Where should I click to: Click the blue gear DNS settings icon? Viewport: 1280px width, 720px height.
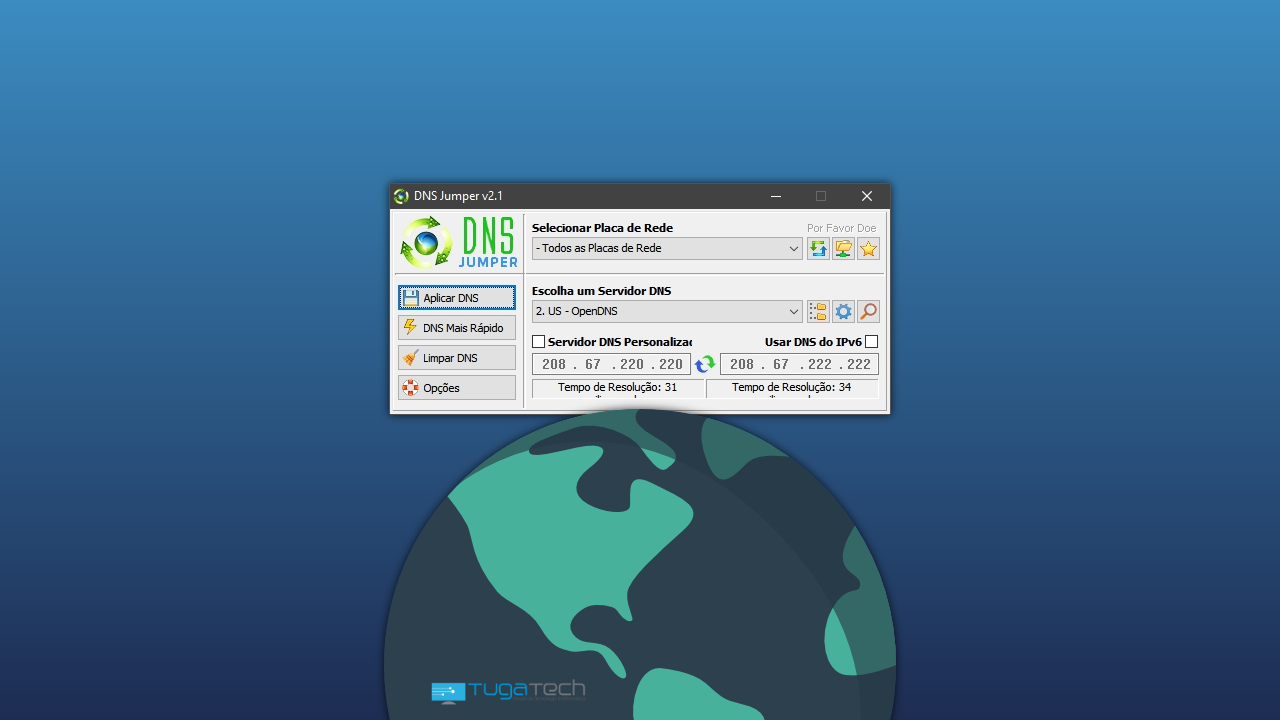[x=843, y=311]
